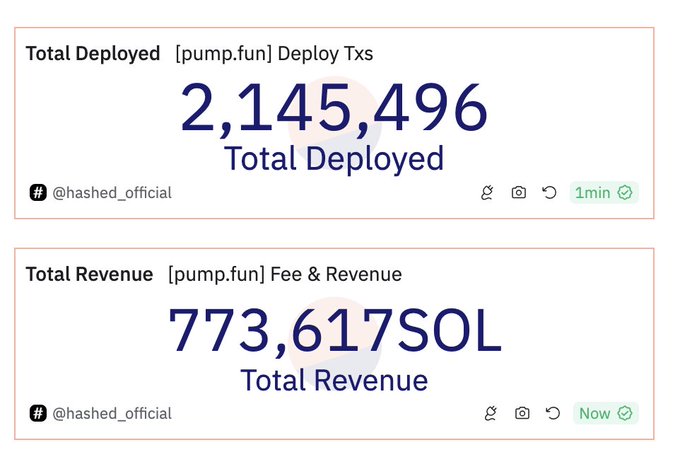Click the 2,145,496 deployed counter value
The image size is (680, 457).
[x=334, y=108]
